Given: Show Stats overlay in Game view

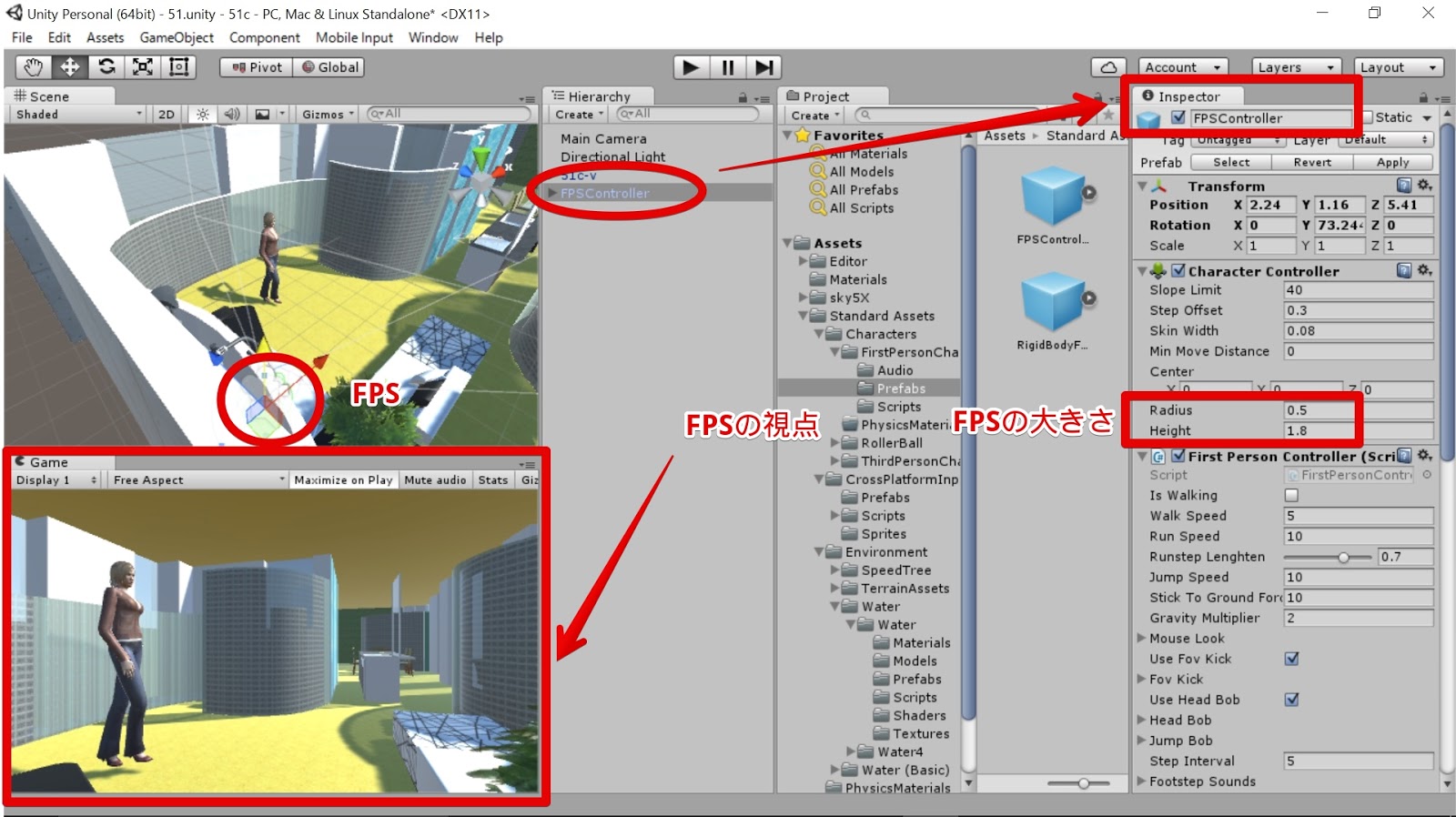Looking at the screenshot, I should click(493, 479).
